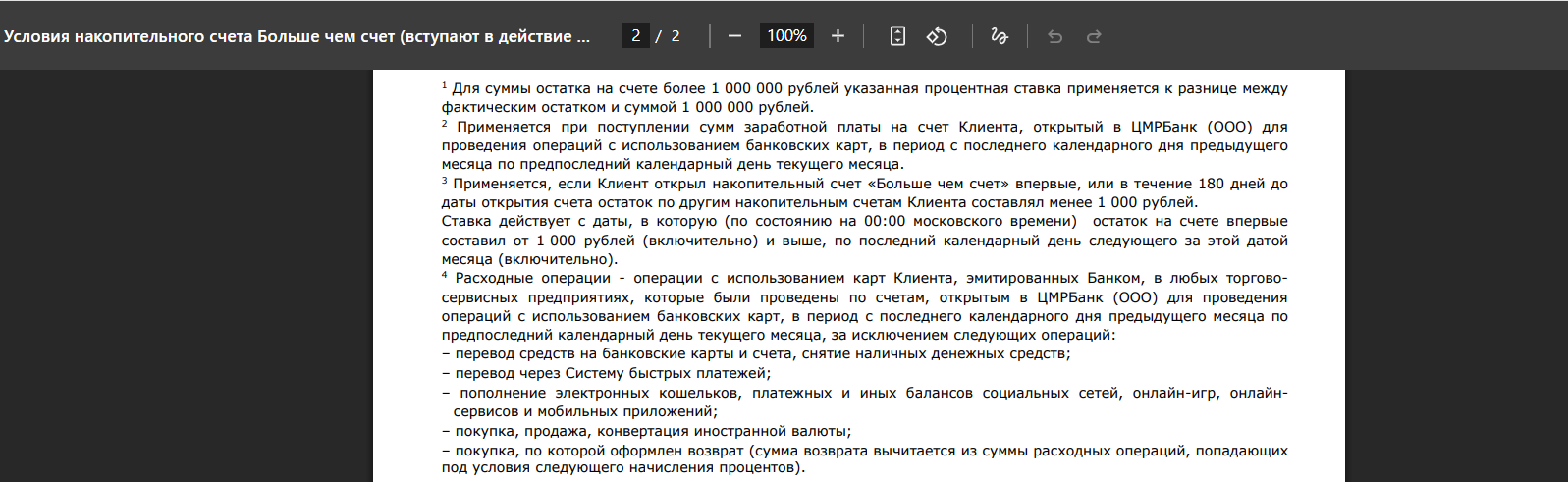Click the redo arrow icon
Viewport: 1568px width, 482px height.
point(1094,36)
